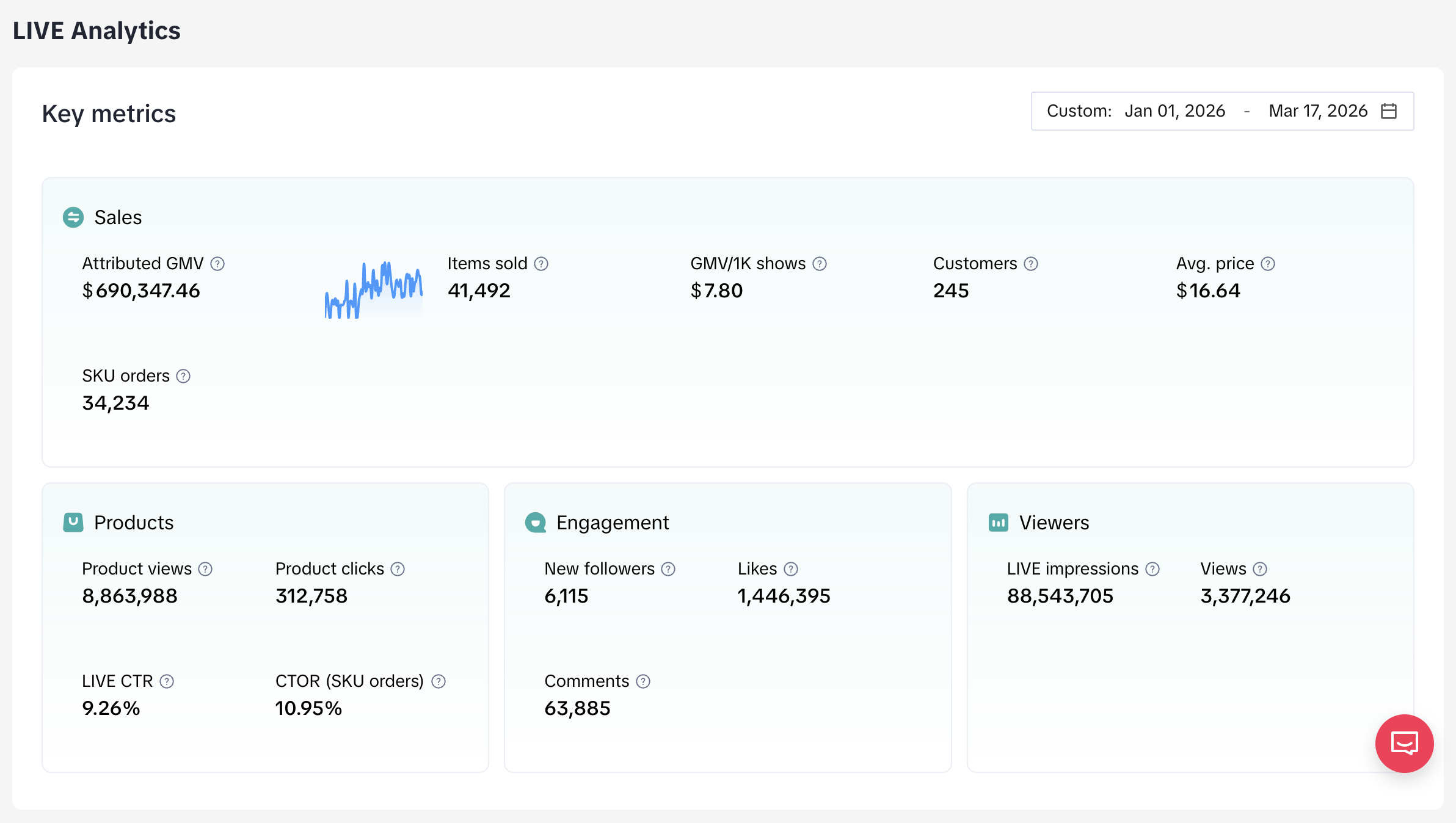1456x823 pixels.
Task: Click the Attributed GMV sparkline chart
Action: 373,290
